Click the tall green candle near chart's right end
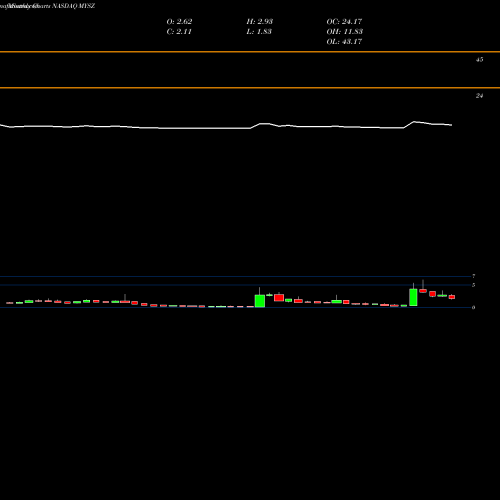This screenshot has height=500, width=500. point(413,297)
